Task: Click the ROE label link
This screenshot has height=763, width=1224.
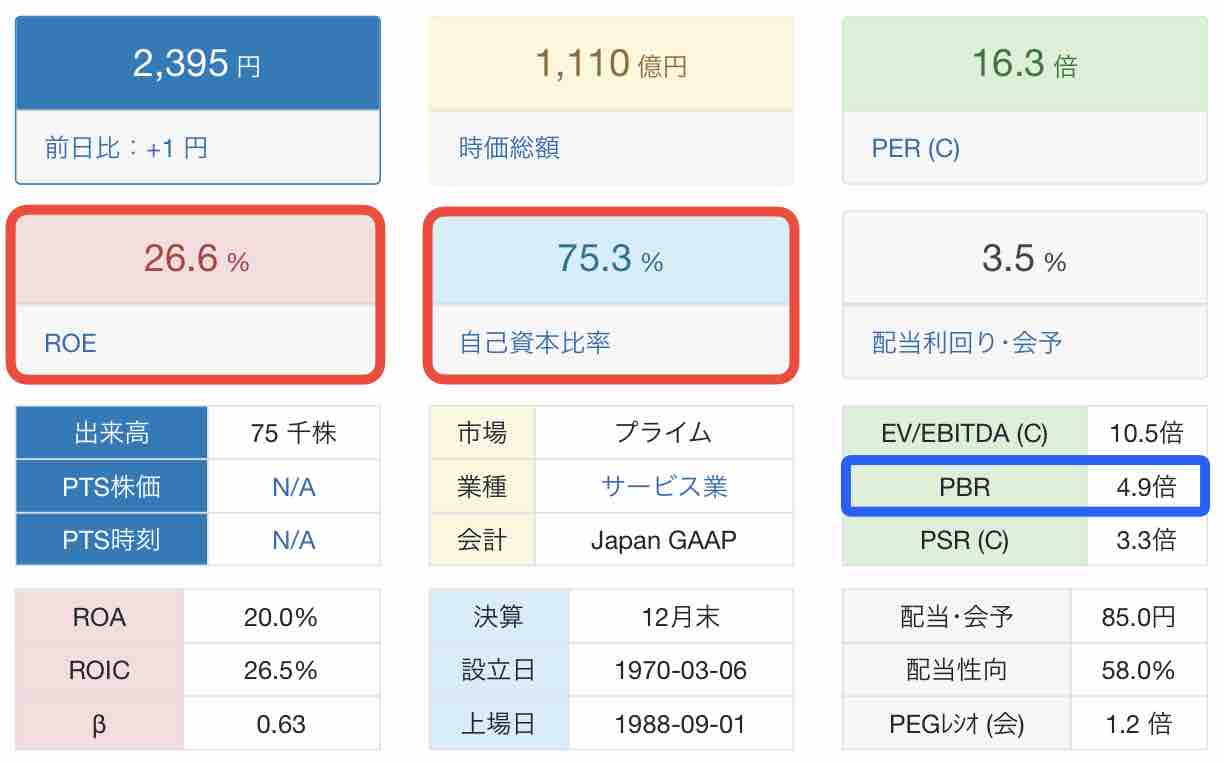Action: click(71, 343)
